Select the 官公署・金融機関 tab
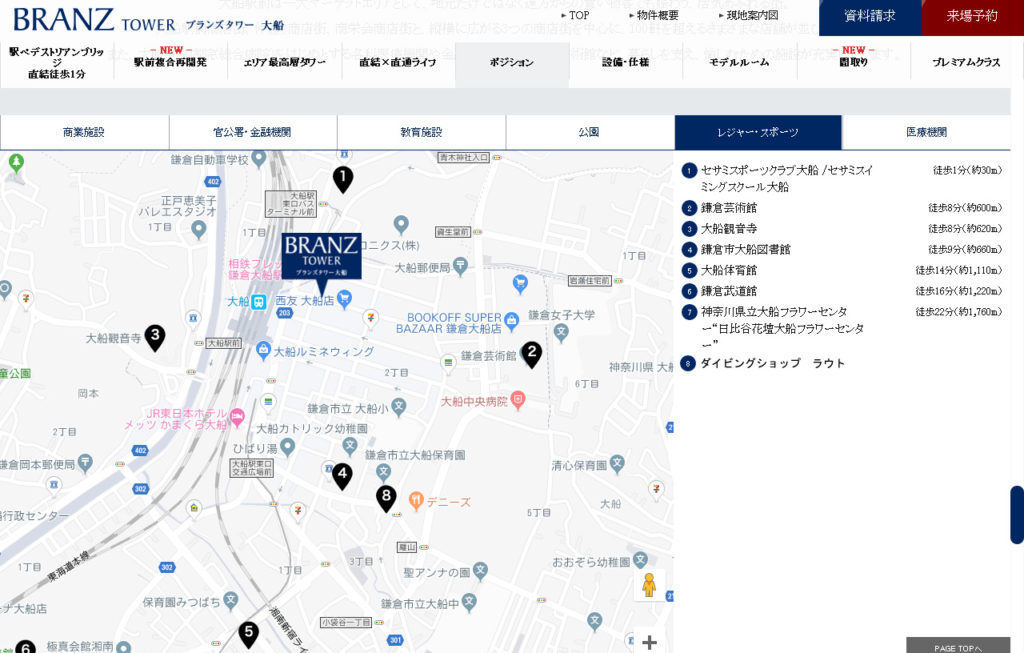1024x653 pixels. (x=253, y=133)
